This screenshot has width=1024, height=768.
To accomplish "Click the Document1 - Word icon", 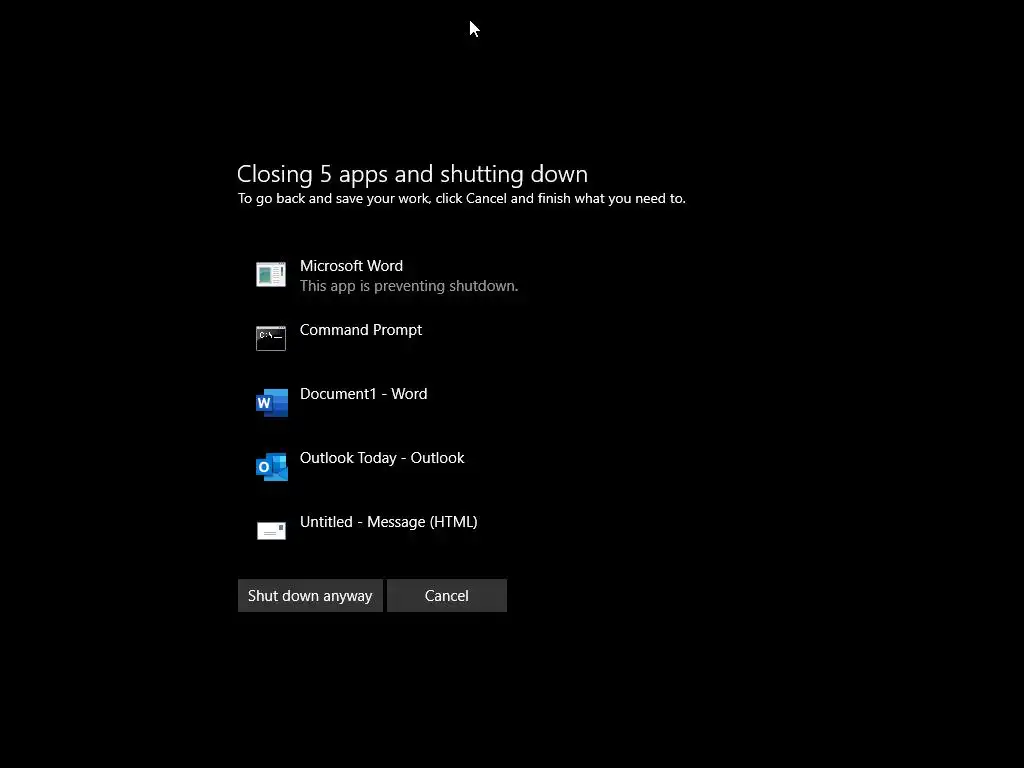I will click(272, 402).
